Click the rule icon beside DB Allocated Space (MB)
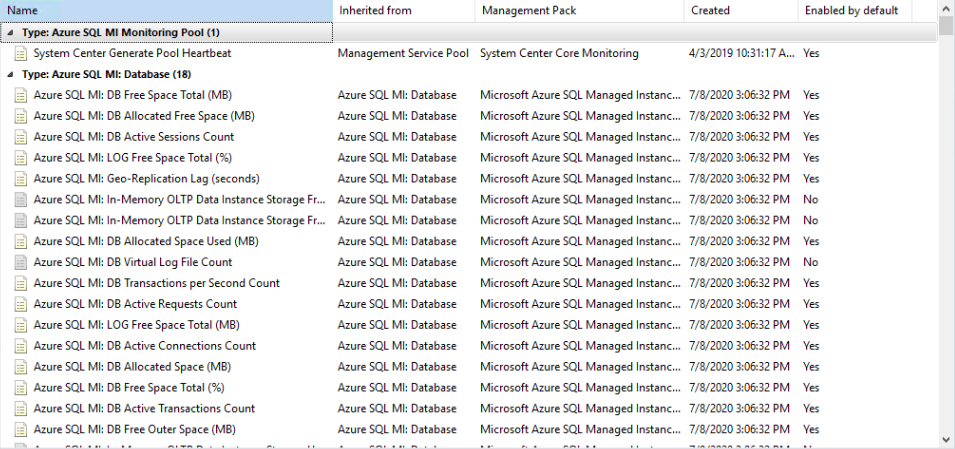Viewport: 955px width, 449px height. click(21, 367)
